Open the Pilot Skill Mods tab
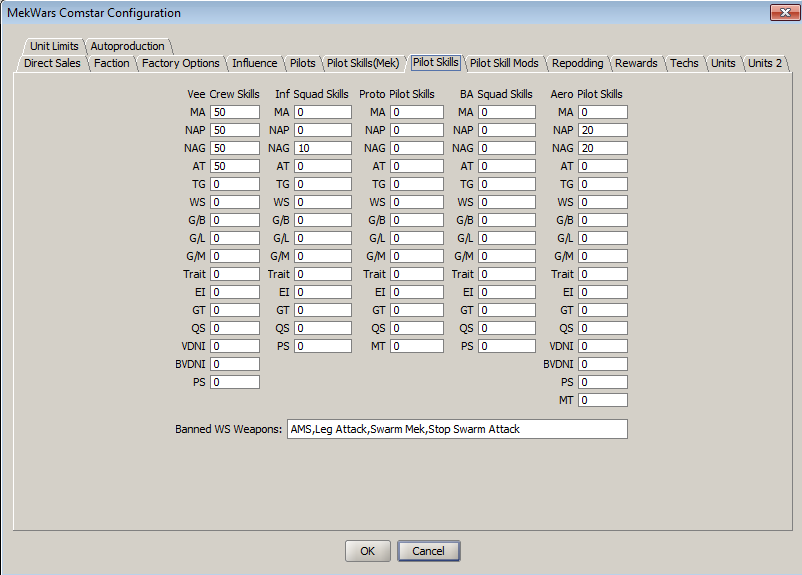Image resolution: width=802 pixels, height=575 pixels. [504, 63]
